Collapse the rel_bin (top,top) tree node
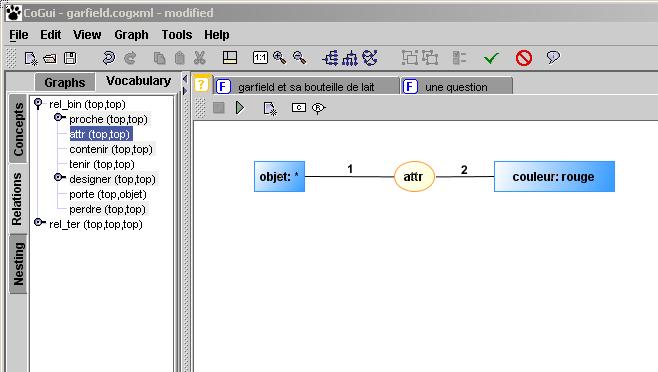 (38, 103)
